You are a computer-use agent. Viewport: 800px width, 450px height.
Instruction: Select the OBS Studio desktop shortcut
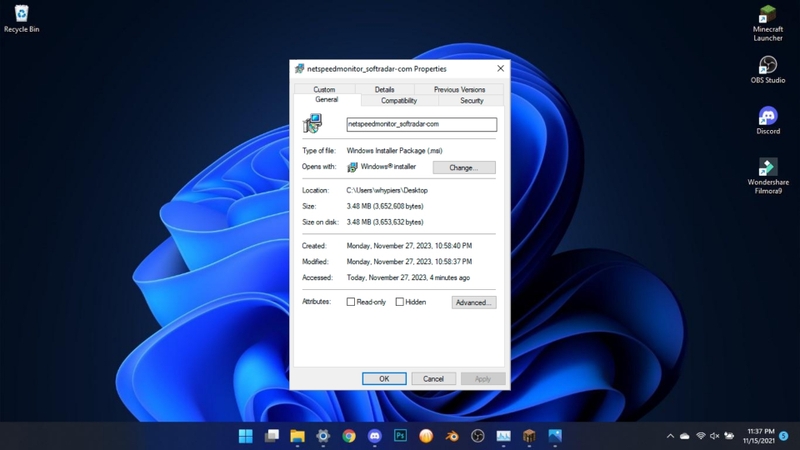(767, 70)
